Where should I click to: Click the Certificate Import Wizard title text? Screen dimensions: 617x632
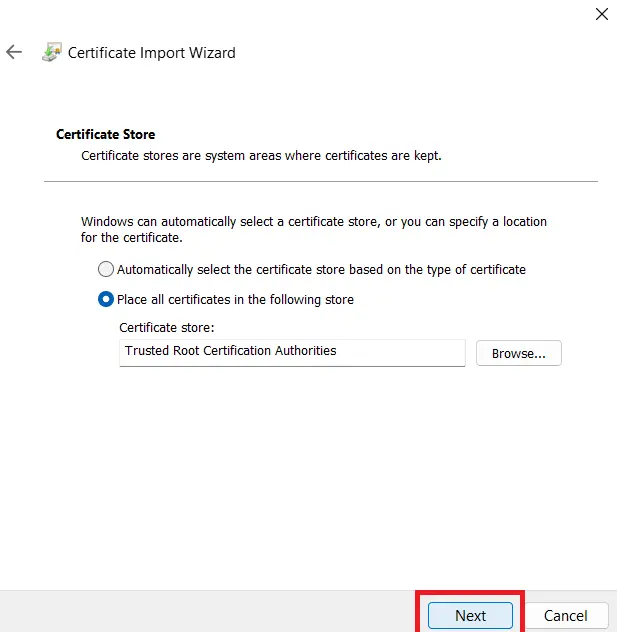point(152,53)
